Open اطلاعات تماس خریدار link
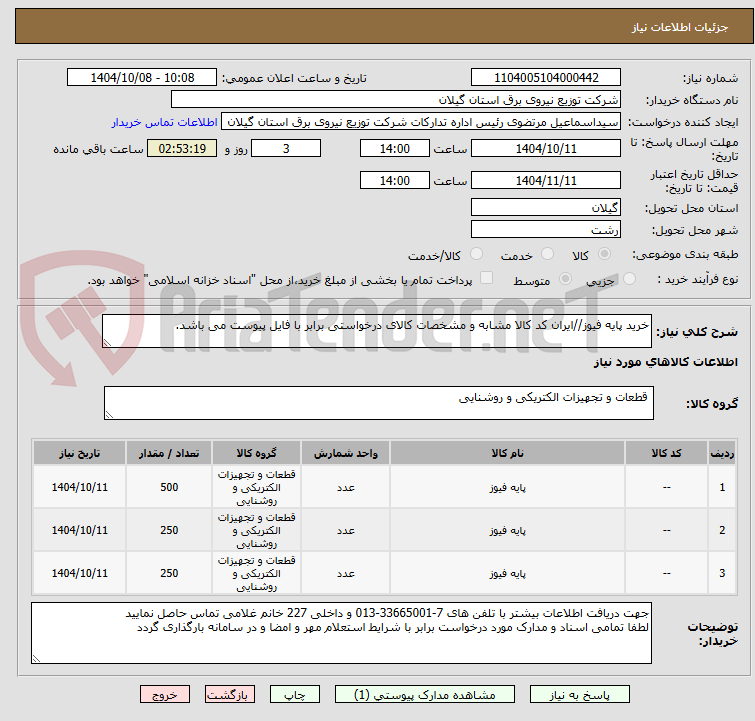This screenshot has width=755, height=721. pos(165,122)
